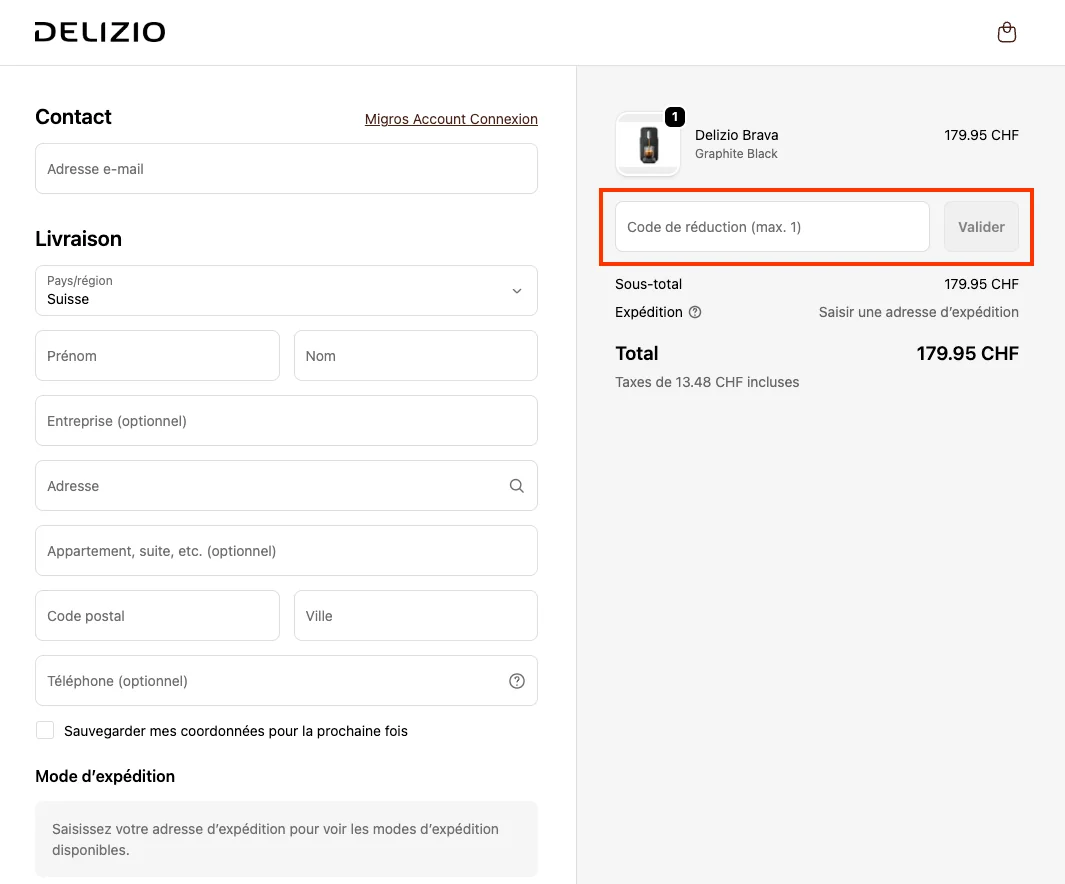
Task: Click the Delizio logo
Action: coord(99,31)
